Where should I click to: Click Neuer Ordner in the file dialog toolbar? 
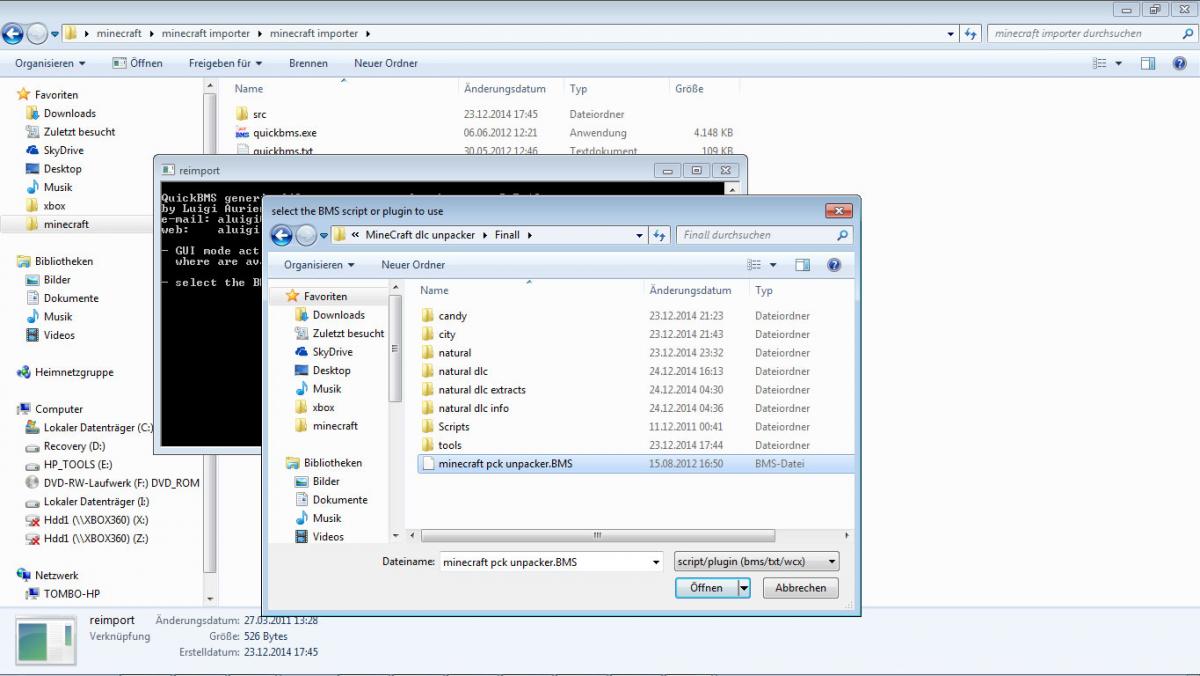413,265
